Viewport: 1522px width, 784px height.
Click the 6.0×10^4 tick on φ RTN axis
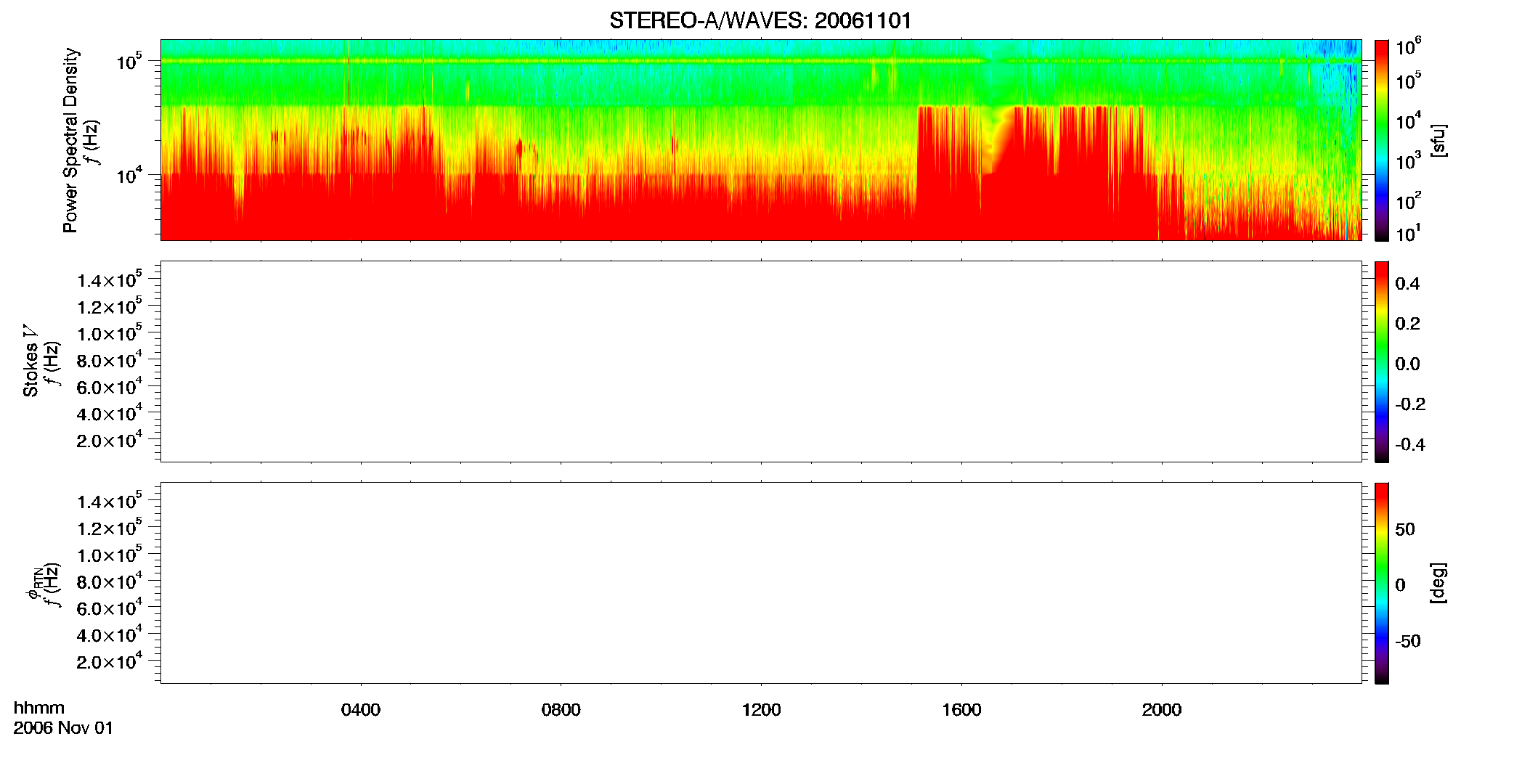[x=110, y=608]
